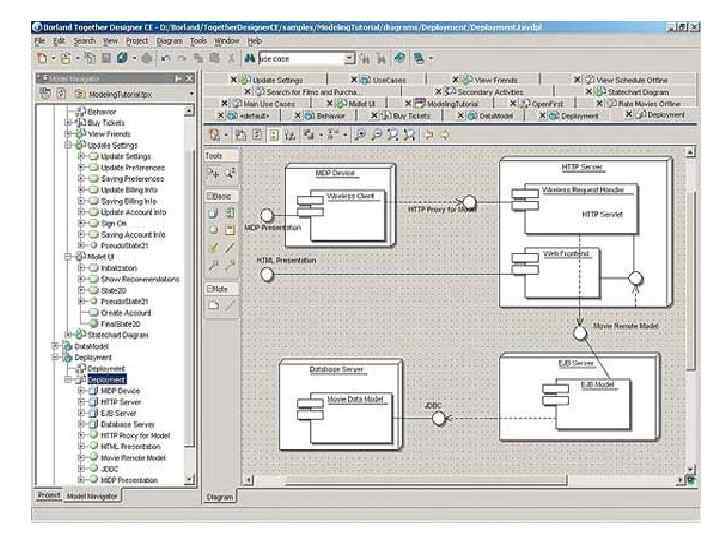
Task: Click the diagram horizontal scrollbar
Action: 426,480
